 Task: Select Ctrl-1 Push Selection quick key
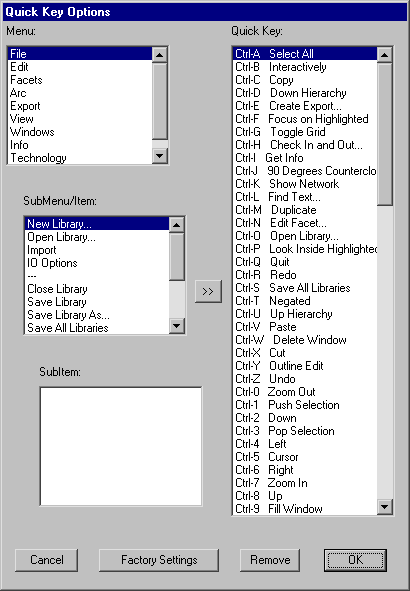point(305,405)
